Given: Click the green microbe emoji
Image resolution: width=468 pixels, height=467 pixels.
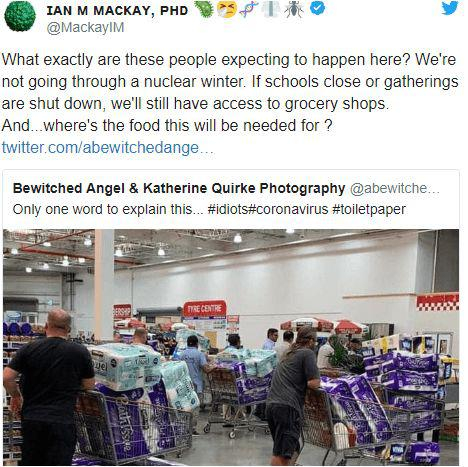Looking at the screenshot, I should point(205,9).
